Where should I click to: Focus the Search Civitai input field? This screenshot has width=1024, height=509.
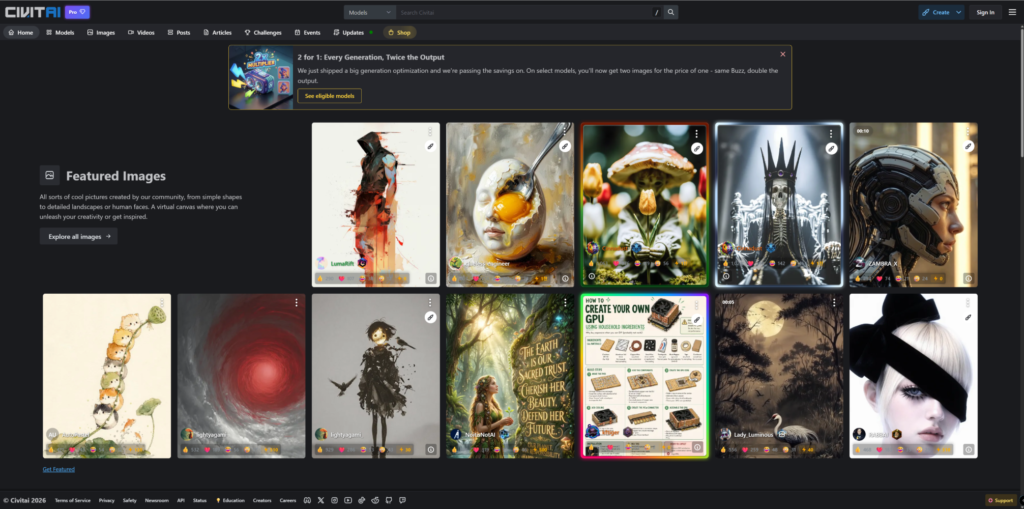coord(526,12)
